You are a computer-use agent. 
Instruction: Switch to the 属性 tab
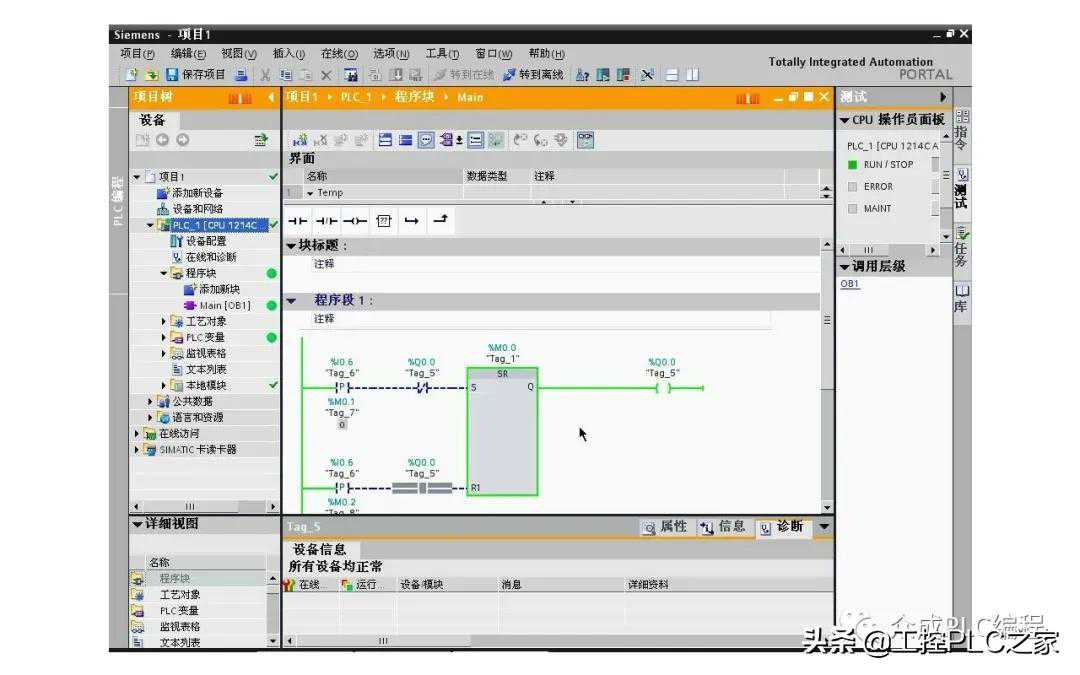tap(665, 527)
